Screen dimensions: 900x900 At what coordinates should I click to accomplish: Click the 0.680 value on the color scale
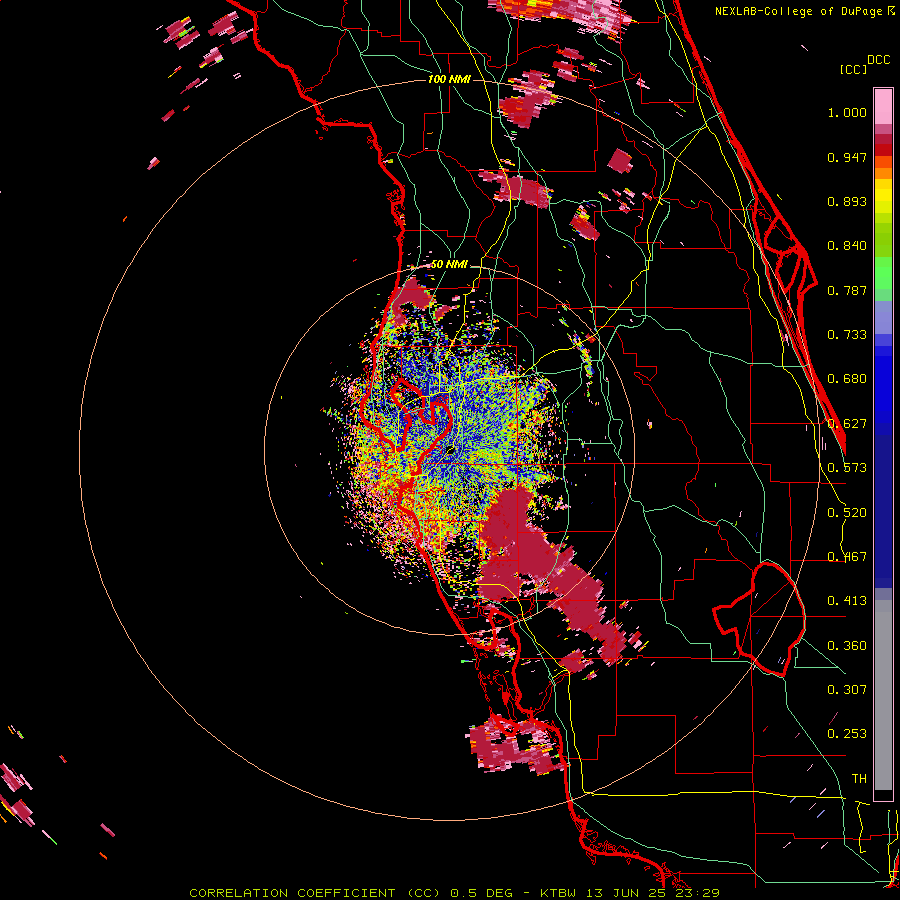point(847,379)
